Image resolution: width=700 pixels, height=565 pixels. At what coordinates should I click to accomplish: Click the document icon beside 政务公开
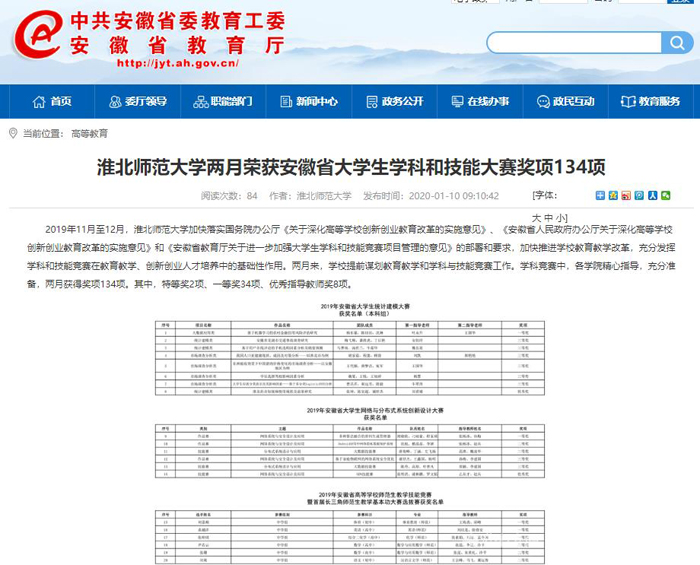tap(372, 102)
